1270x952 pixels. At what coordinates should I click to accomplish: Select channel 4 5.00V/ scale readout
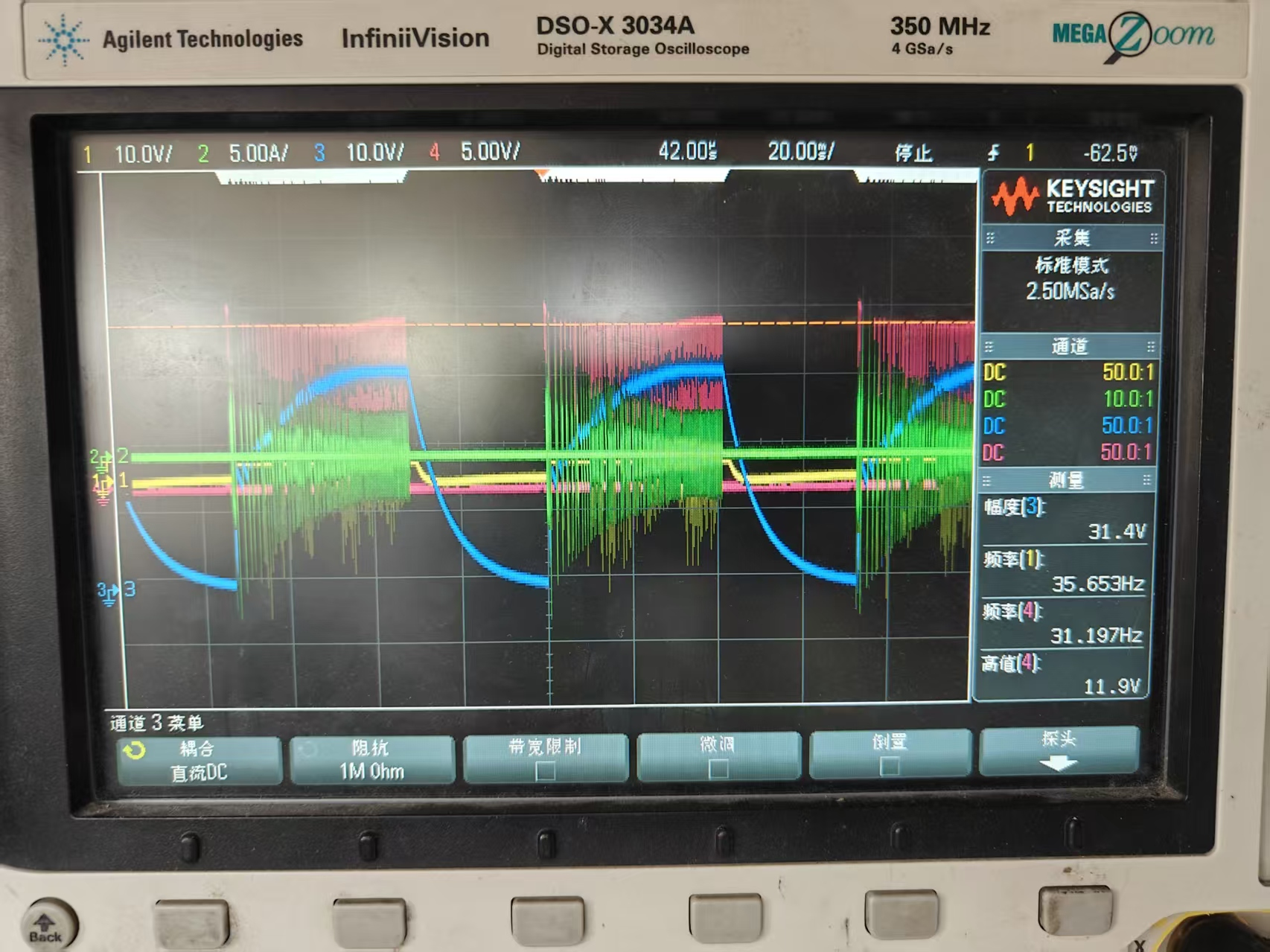[475, 152]
